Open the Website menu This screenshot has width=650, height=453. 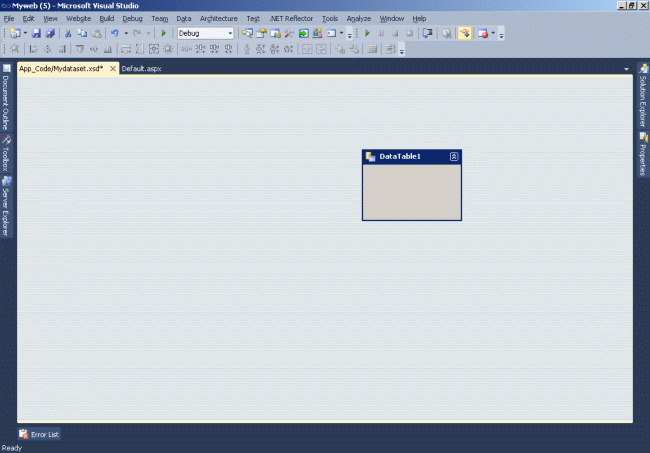coord(78,19)
